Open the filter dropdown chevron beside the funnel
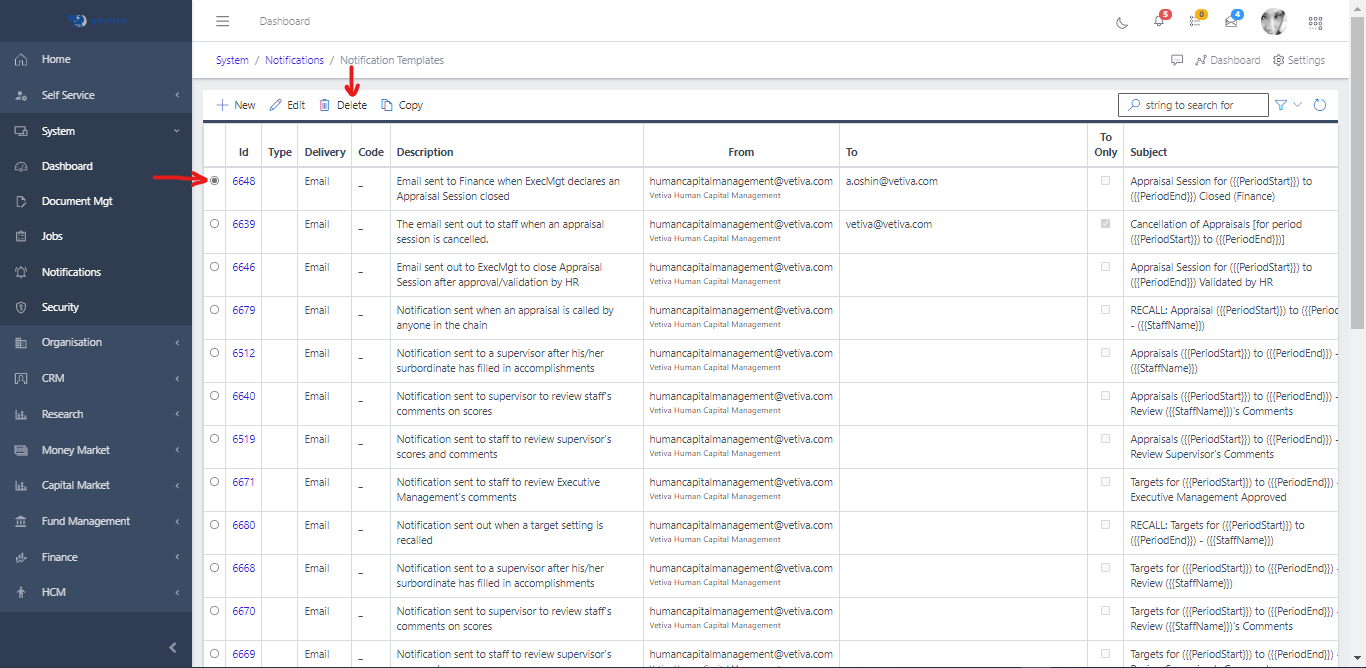The height and width of the screenshot is (668, 1366). 1296,104
